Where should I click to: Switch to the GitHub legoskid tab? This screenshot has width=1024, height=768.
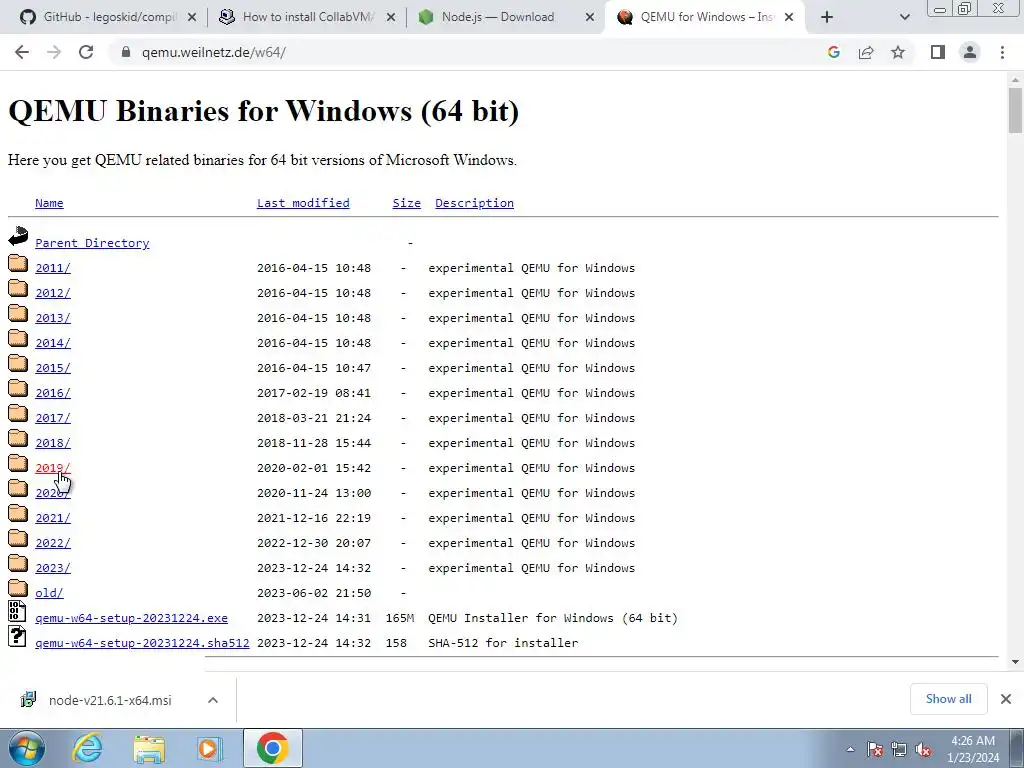pyautogui.click(x=110, y=17)
